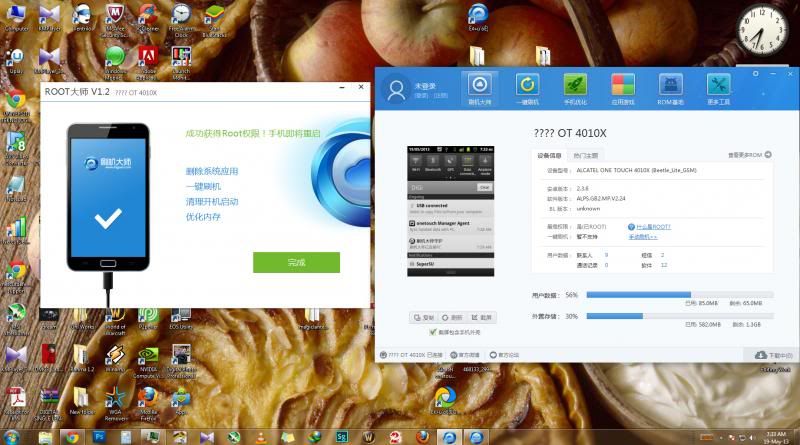
Task: Open the 手机优化 green rocket icon
Action: (x=575, y=89)
